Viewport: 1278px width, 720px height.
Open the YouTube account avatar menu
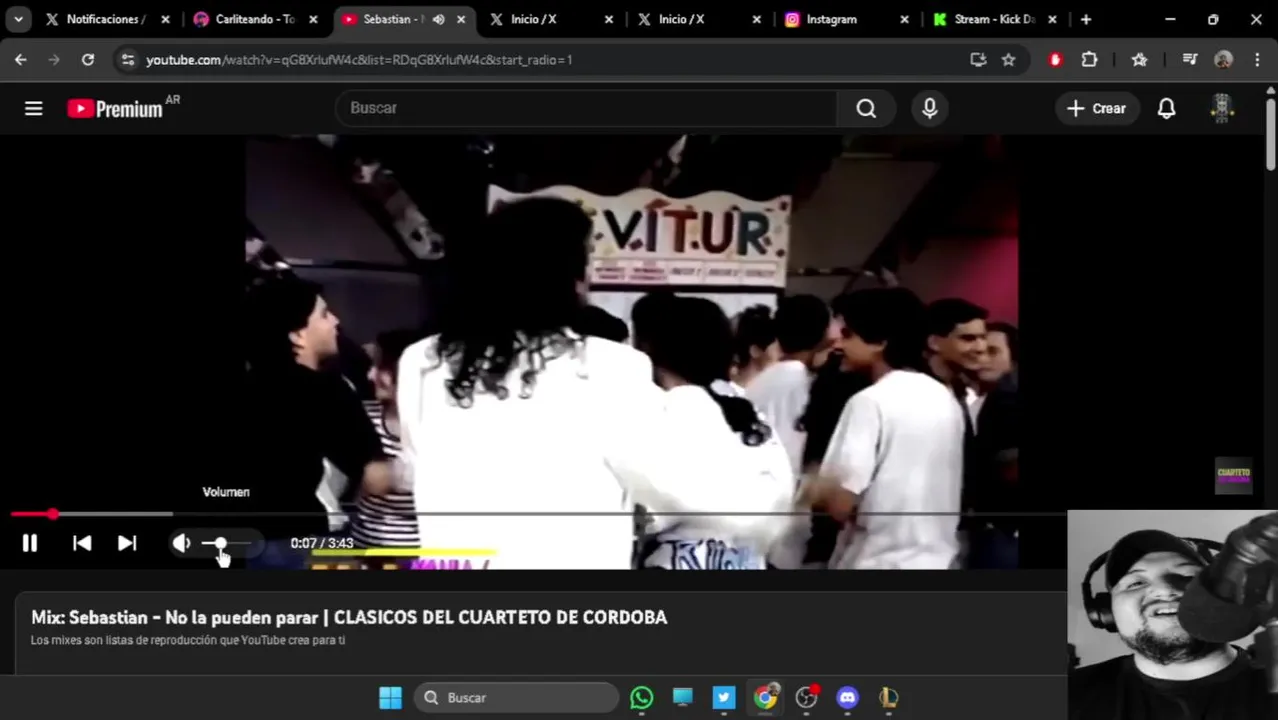tap(1222, 108)
